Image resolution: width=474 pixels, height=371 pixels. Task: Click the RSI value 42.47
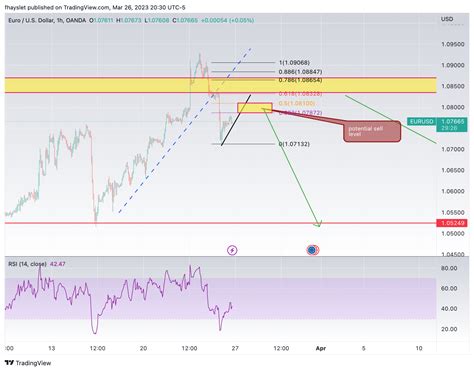(x=58, y=264)
